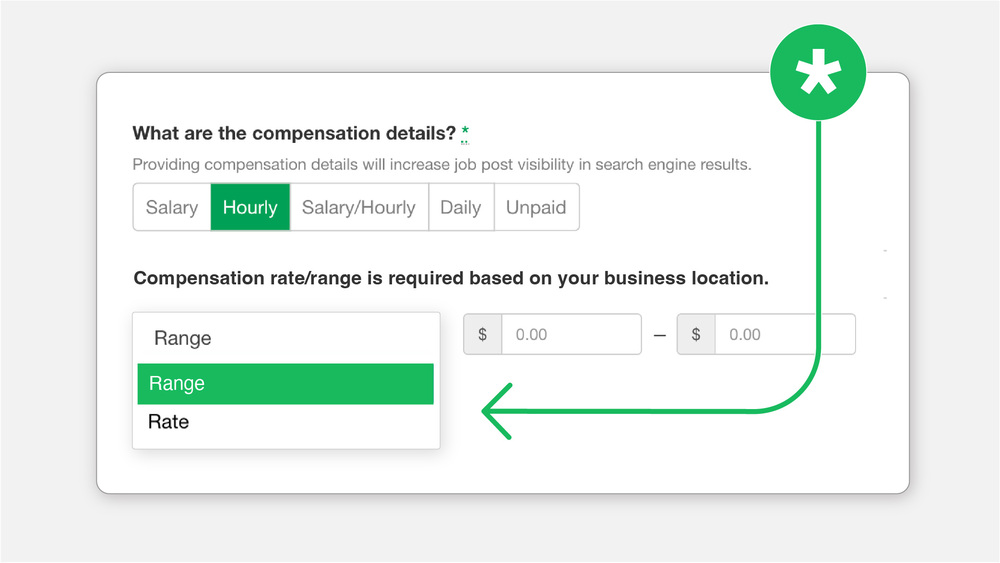1000x563 pixels.
Task: Choose the Unpaid compensation option
Action: tap(536, 207)
